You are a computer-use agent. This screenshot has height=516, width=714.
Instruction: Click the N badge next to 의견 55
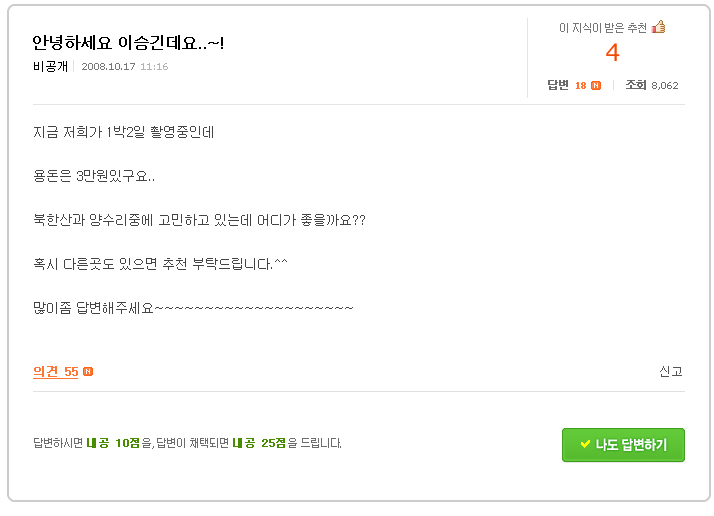tap(88, 372)
